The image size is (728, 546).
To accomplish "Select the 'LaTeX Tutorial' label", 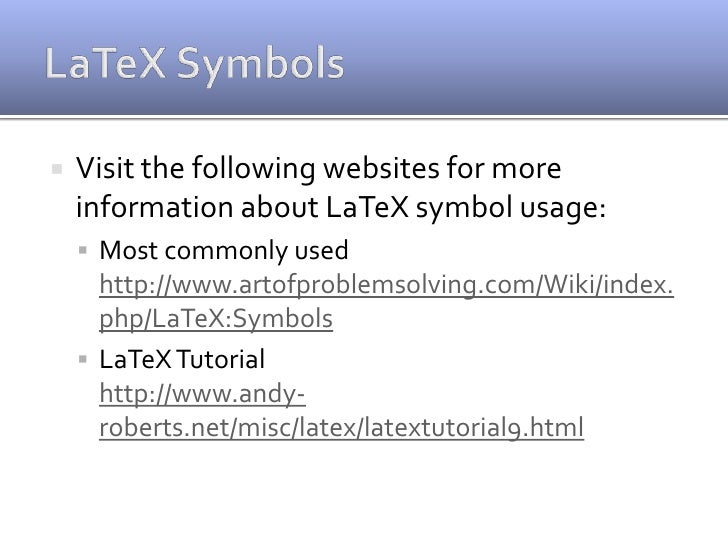I will [182, 359].
